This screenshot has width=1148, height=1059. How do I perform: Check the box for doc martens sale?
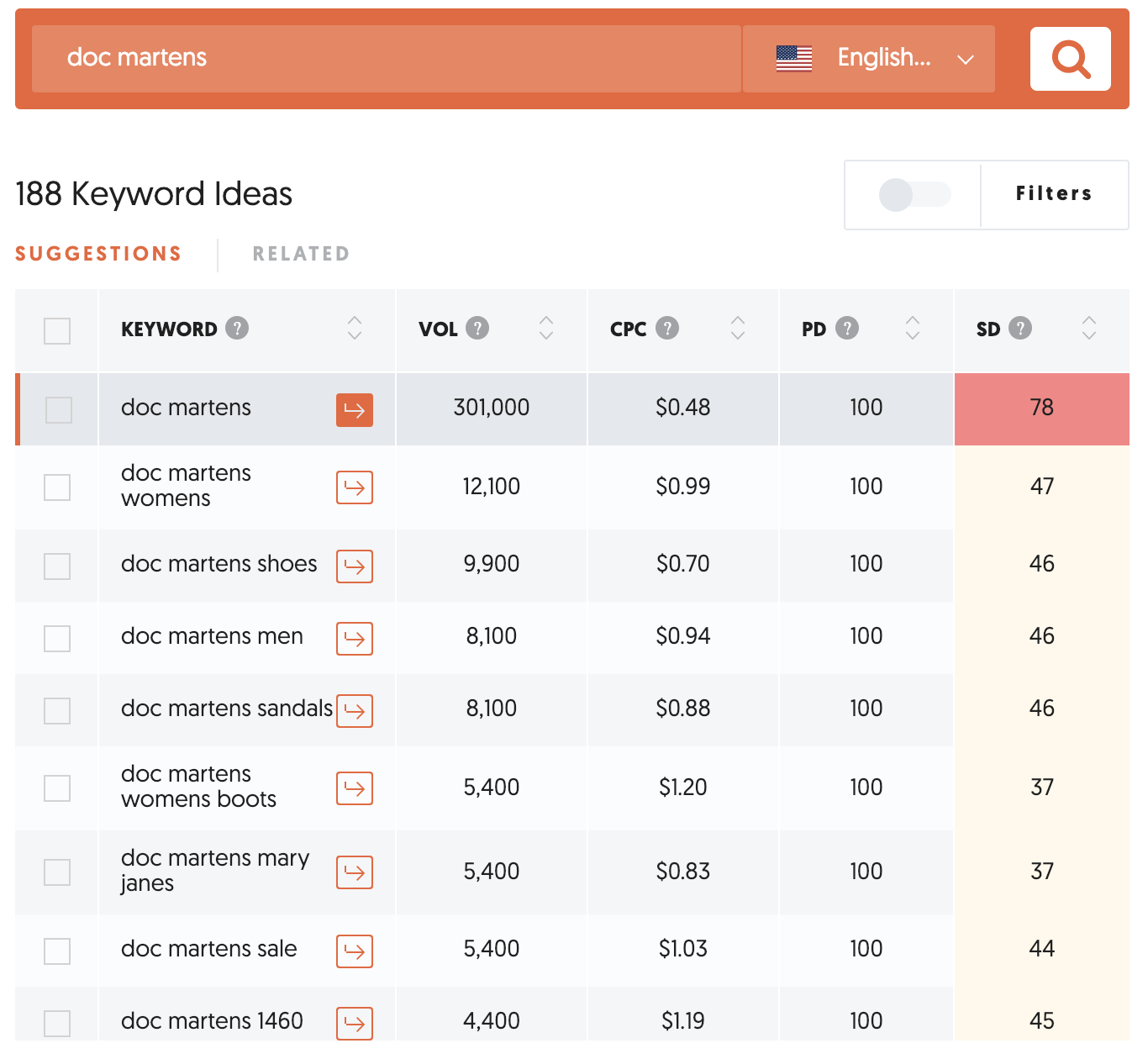57,951
